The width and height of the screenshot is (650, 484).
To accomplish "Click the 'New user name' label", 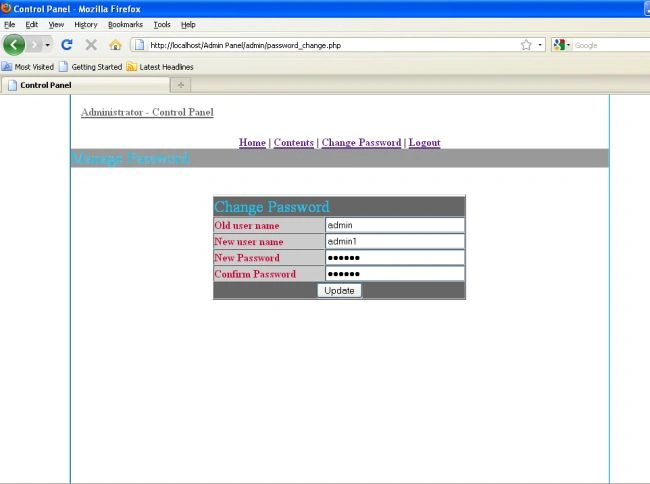I will (249, 242).
